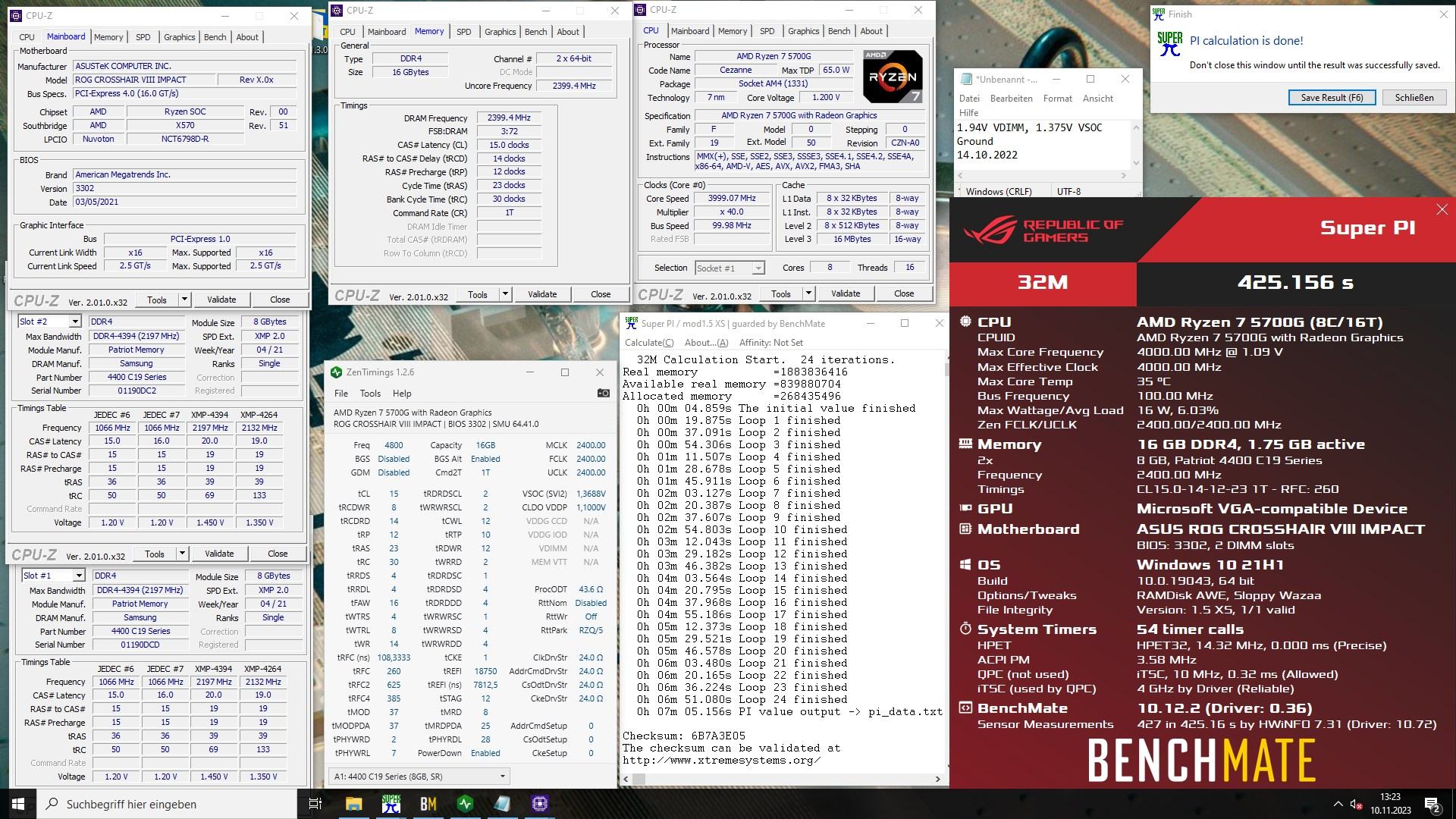Click Save Result (F6) button
Screen dimensions: 1456x819
1331,97
